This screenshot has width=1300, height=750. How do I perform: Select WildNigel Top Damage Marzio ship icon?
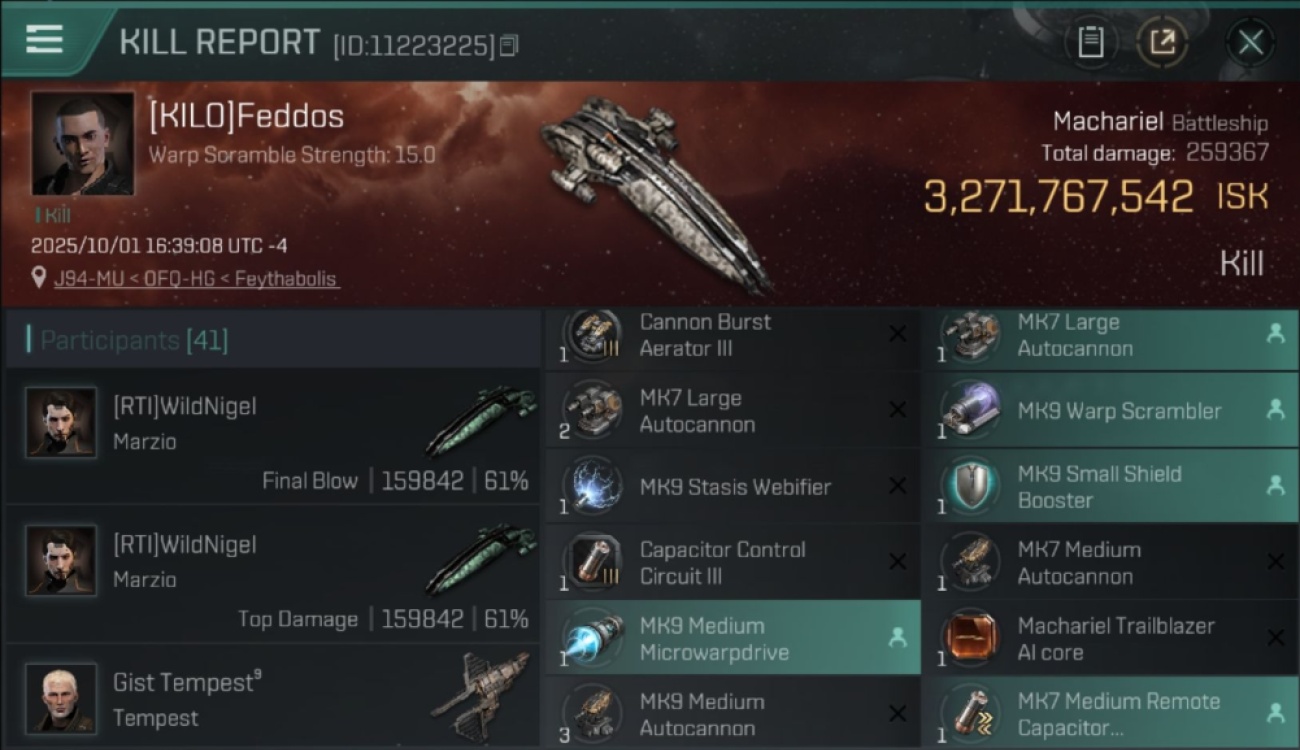482,560
